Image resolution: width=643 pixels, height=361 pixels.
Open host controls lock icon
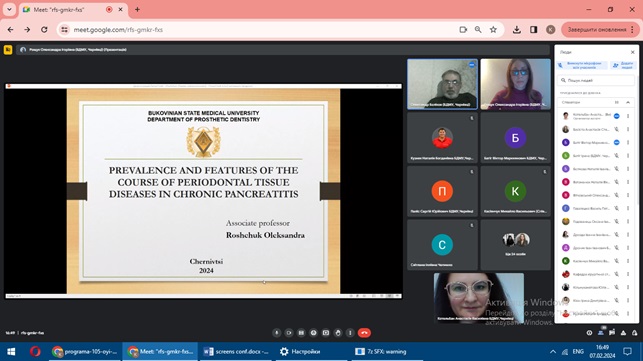635,333
